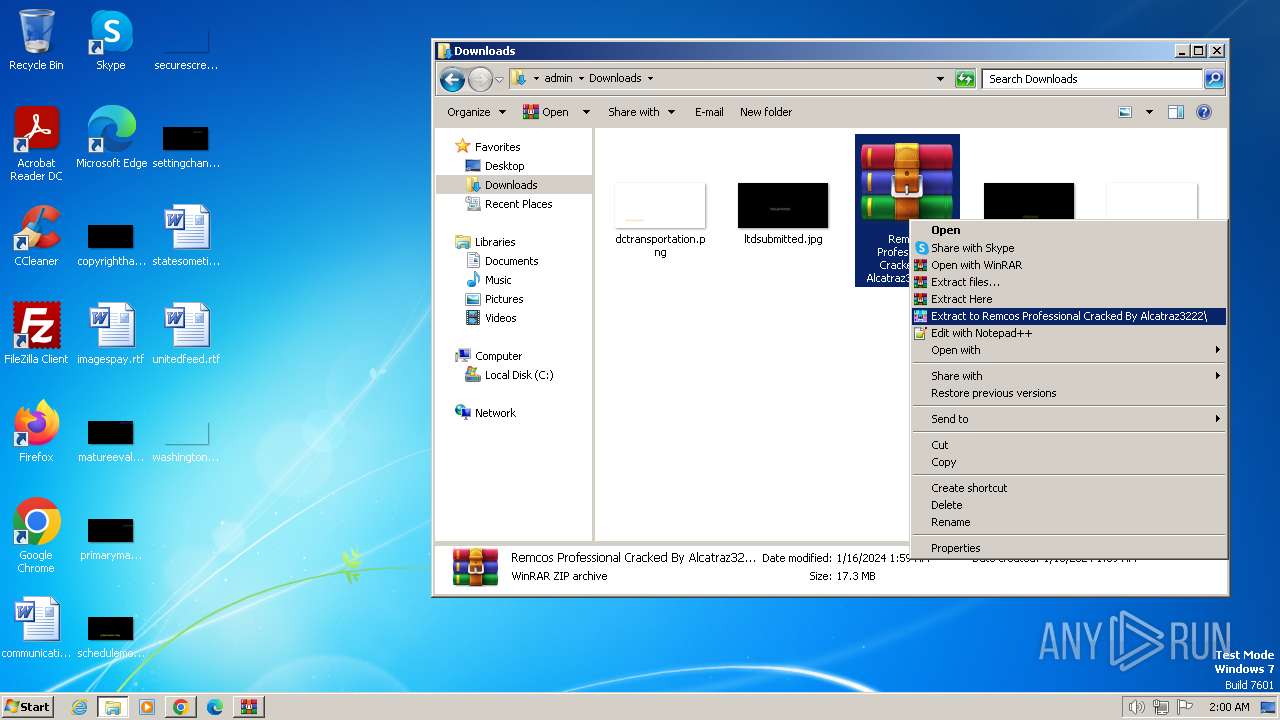Viewport: 1280px width, 720px height.
Task: Refresh the Downloads folder address bar
Action: tap(965, 79)
